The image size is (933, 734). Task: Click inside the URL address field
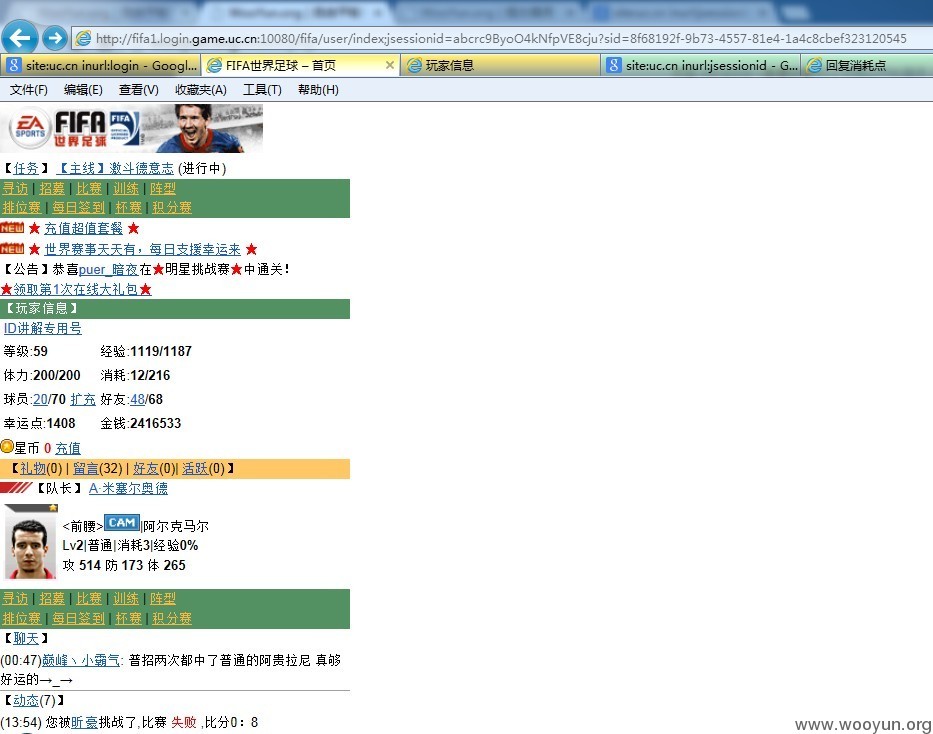[500, 39]
